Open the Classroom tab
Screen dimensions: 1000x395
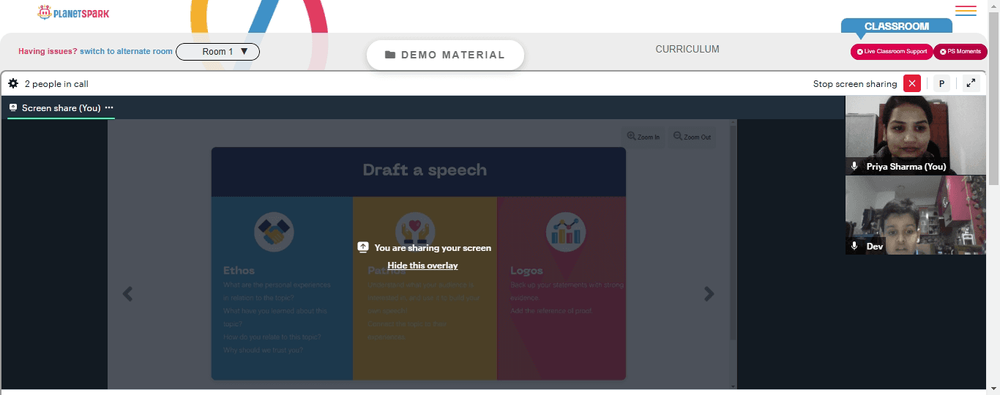(x=896, y=26)
